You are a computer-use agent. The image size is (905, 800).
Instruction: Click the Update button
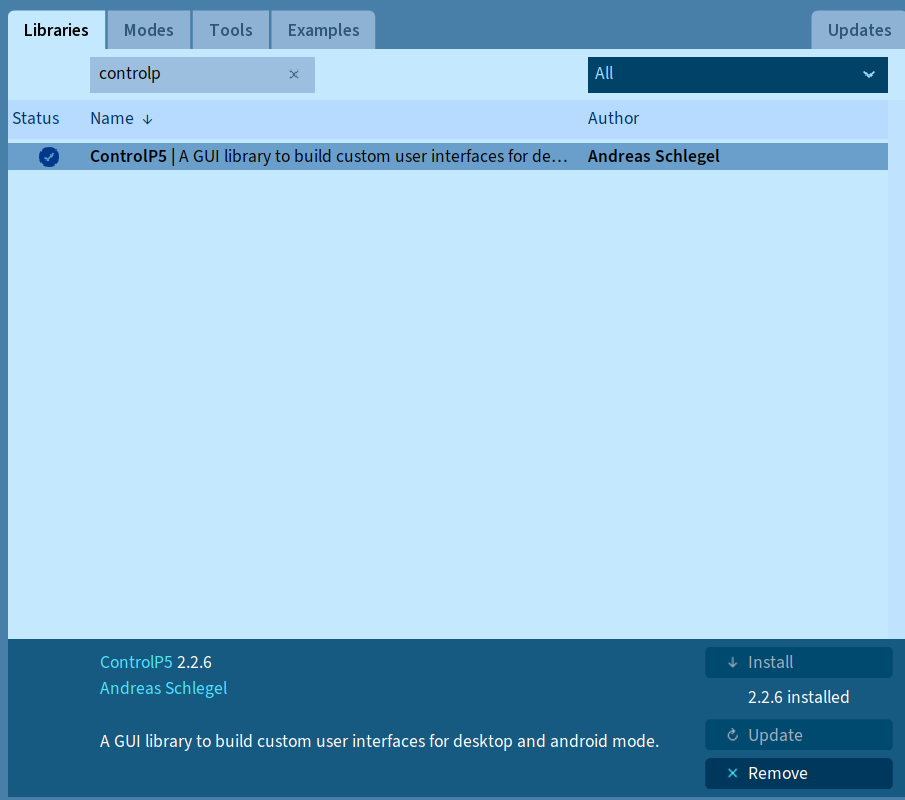799,735
